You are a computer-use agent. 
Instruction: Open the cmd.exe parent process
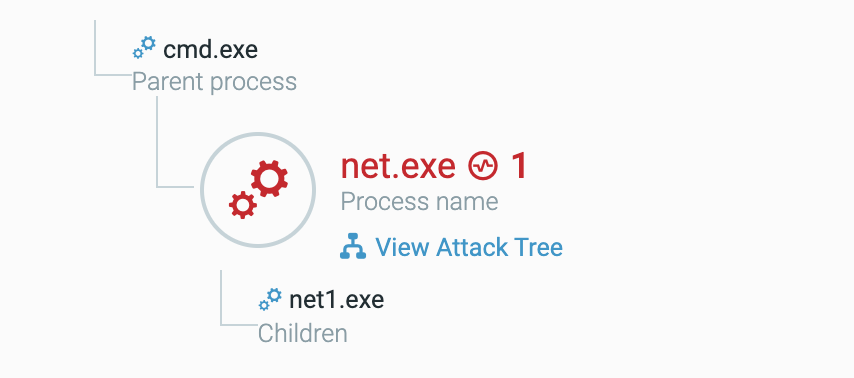click(210, 50)
